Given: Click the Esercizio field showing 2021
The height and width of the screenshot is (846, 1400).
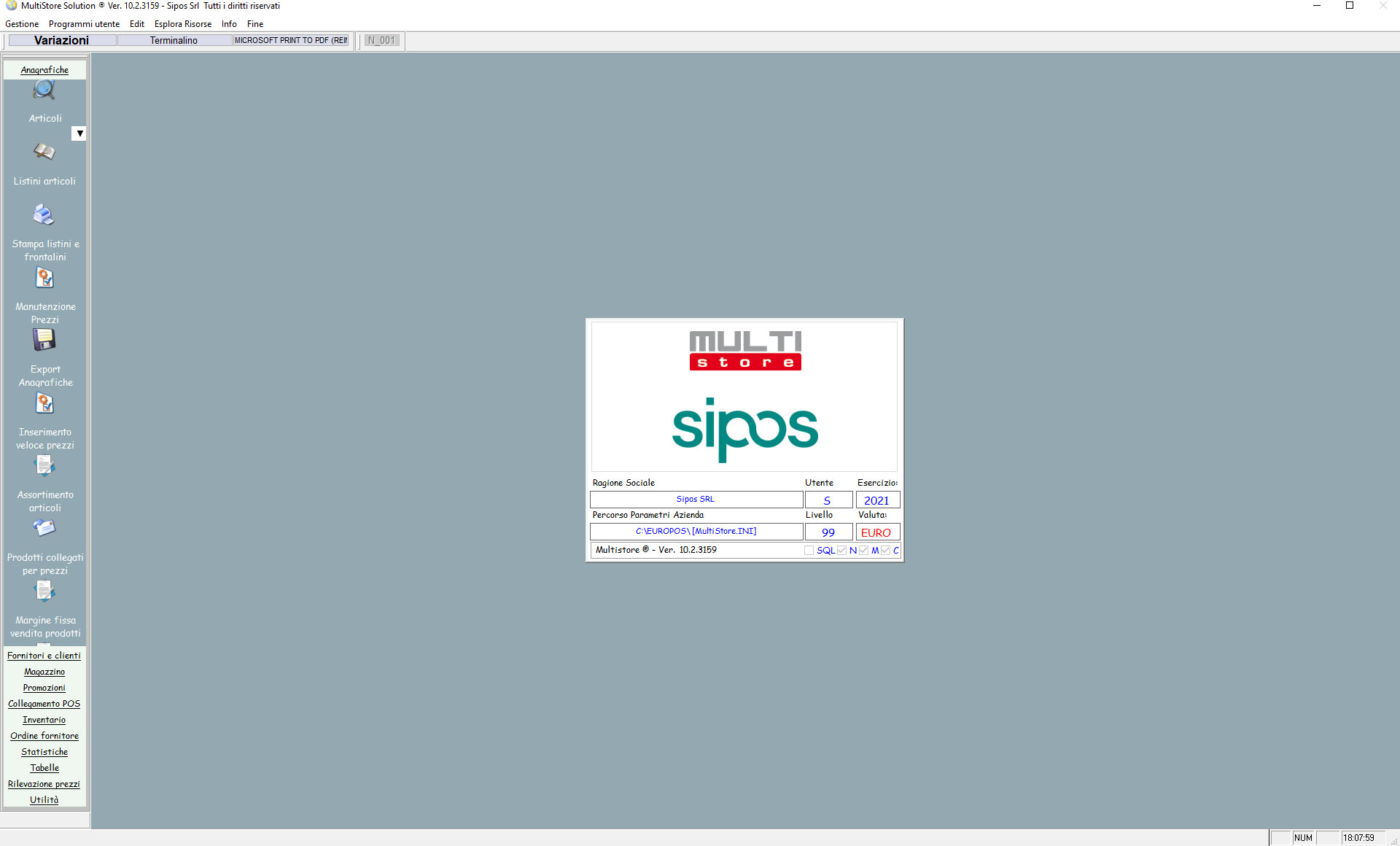Looking at the screenshot, I should [x=877, y=500].
